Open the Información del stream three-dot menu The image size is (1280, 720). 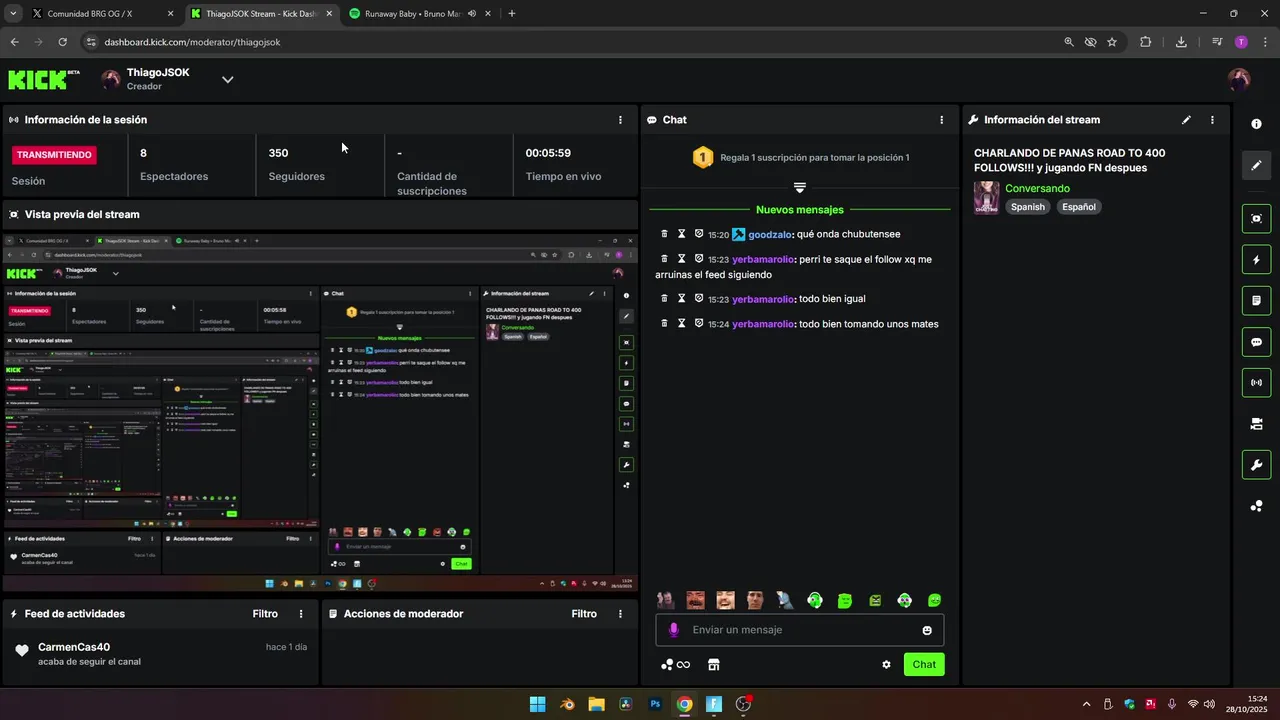[1212, 120]
